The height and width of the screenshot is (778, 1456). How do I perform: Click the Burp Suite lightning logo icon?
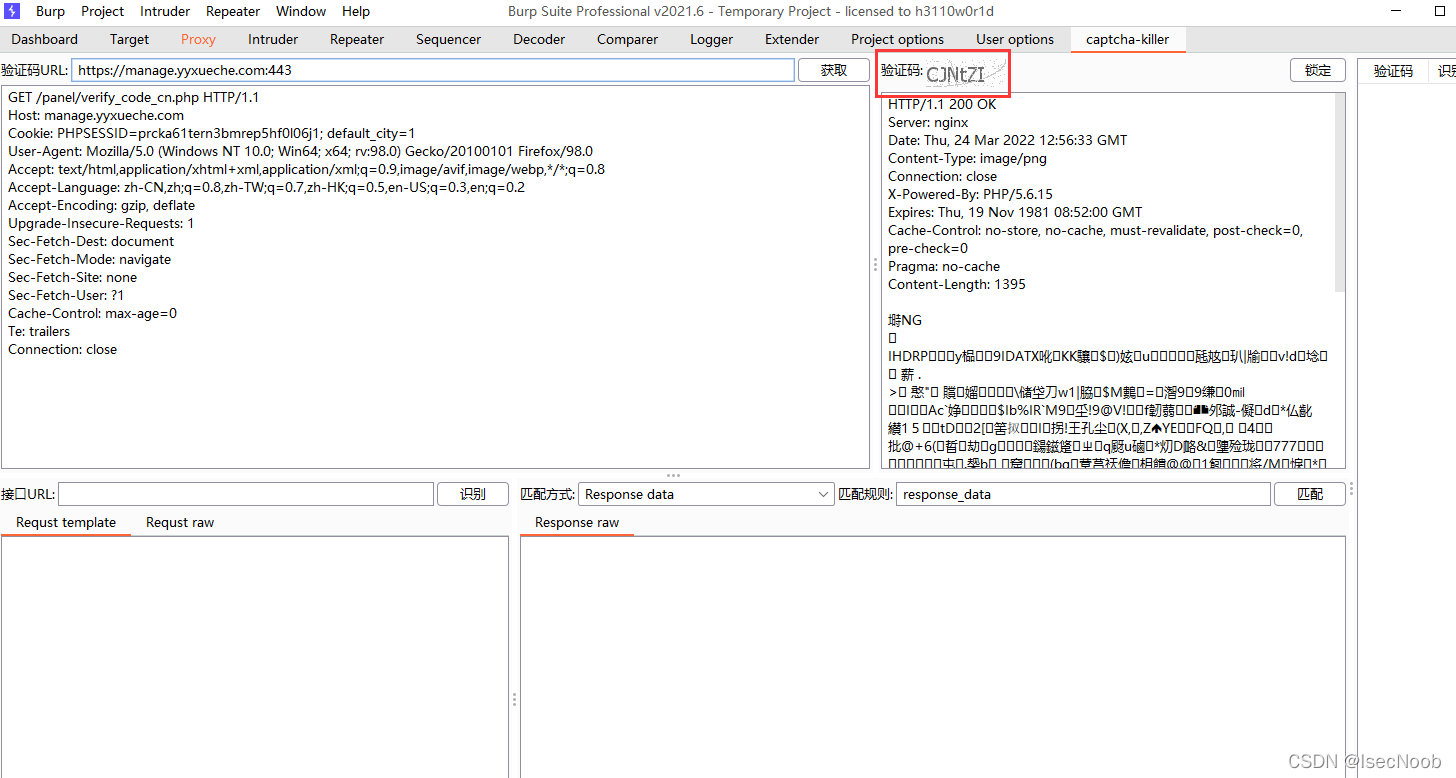tap(13, 11)
